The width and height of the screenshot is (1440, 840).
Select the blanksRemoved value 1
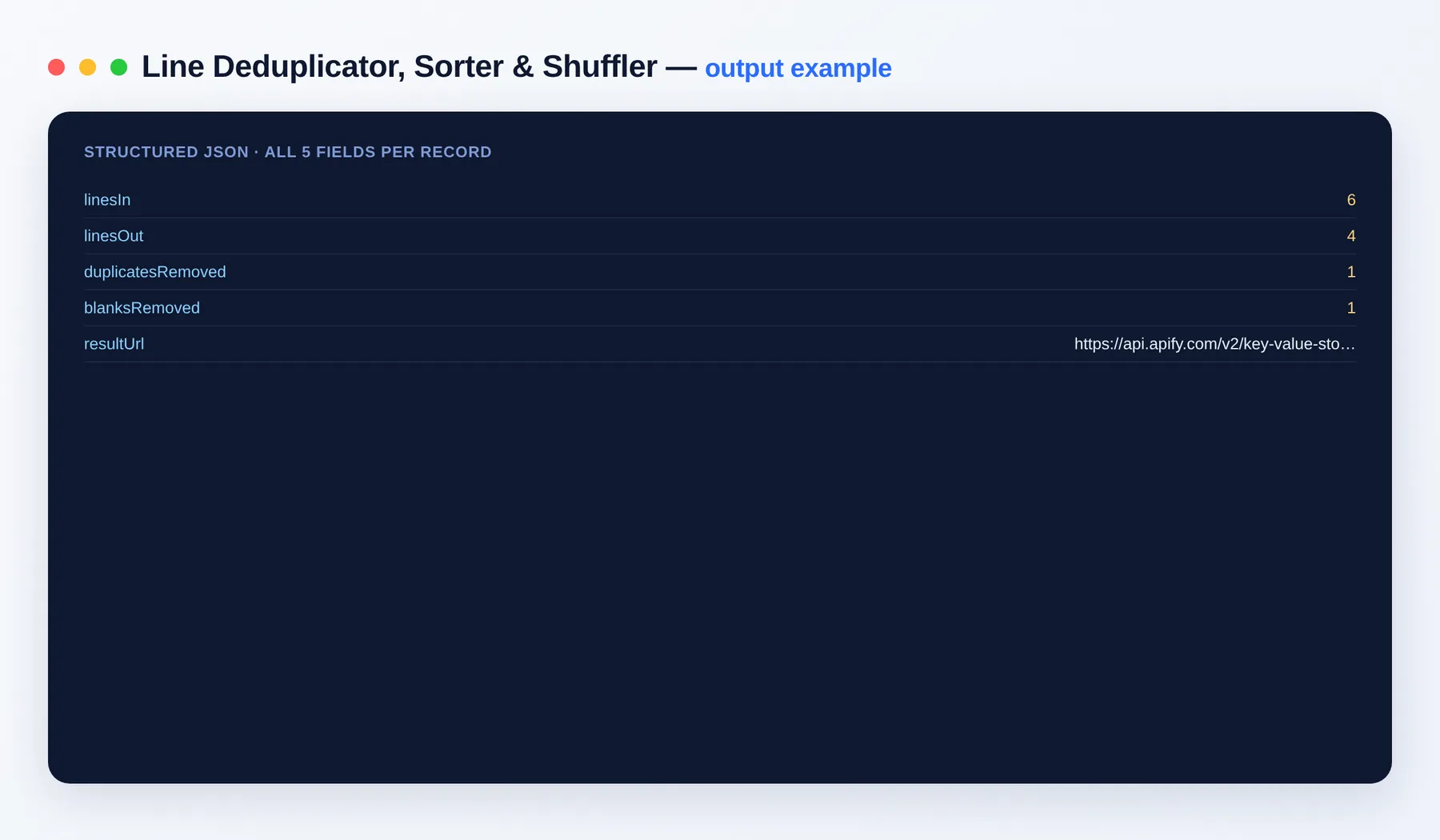coord(1350,308)
